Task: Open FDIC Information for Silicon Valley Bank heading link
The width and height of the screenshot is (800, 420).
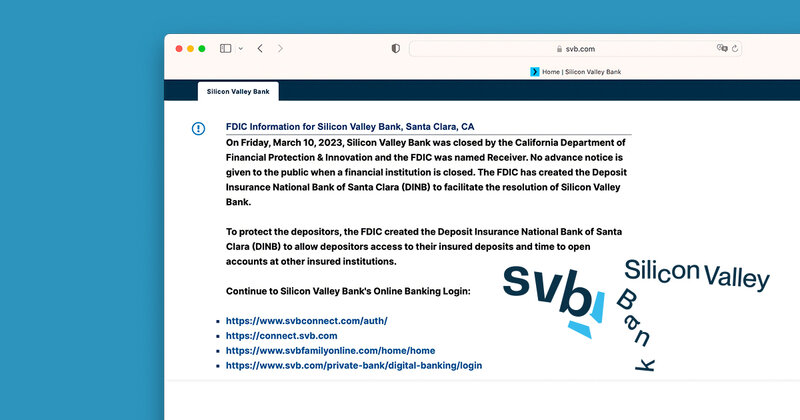Action: click(350, 127)
